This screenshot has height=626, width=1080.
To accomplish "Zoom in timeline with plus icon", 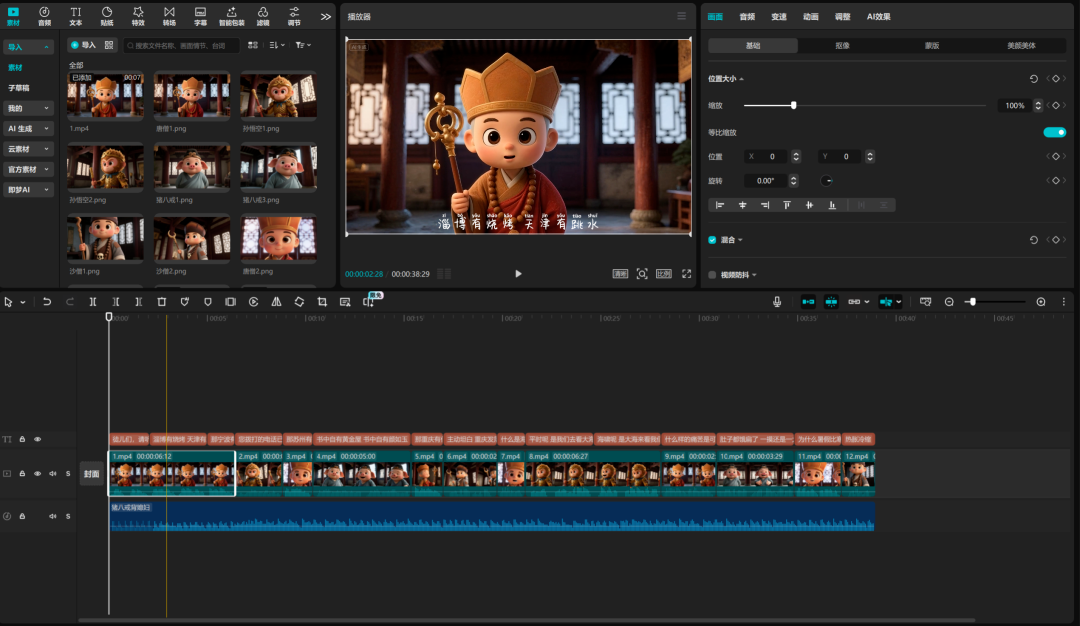I will [1041, 302].
